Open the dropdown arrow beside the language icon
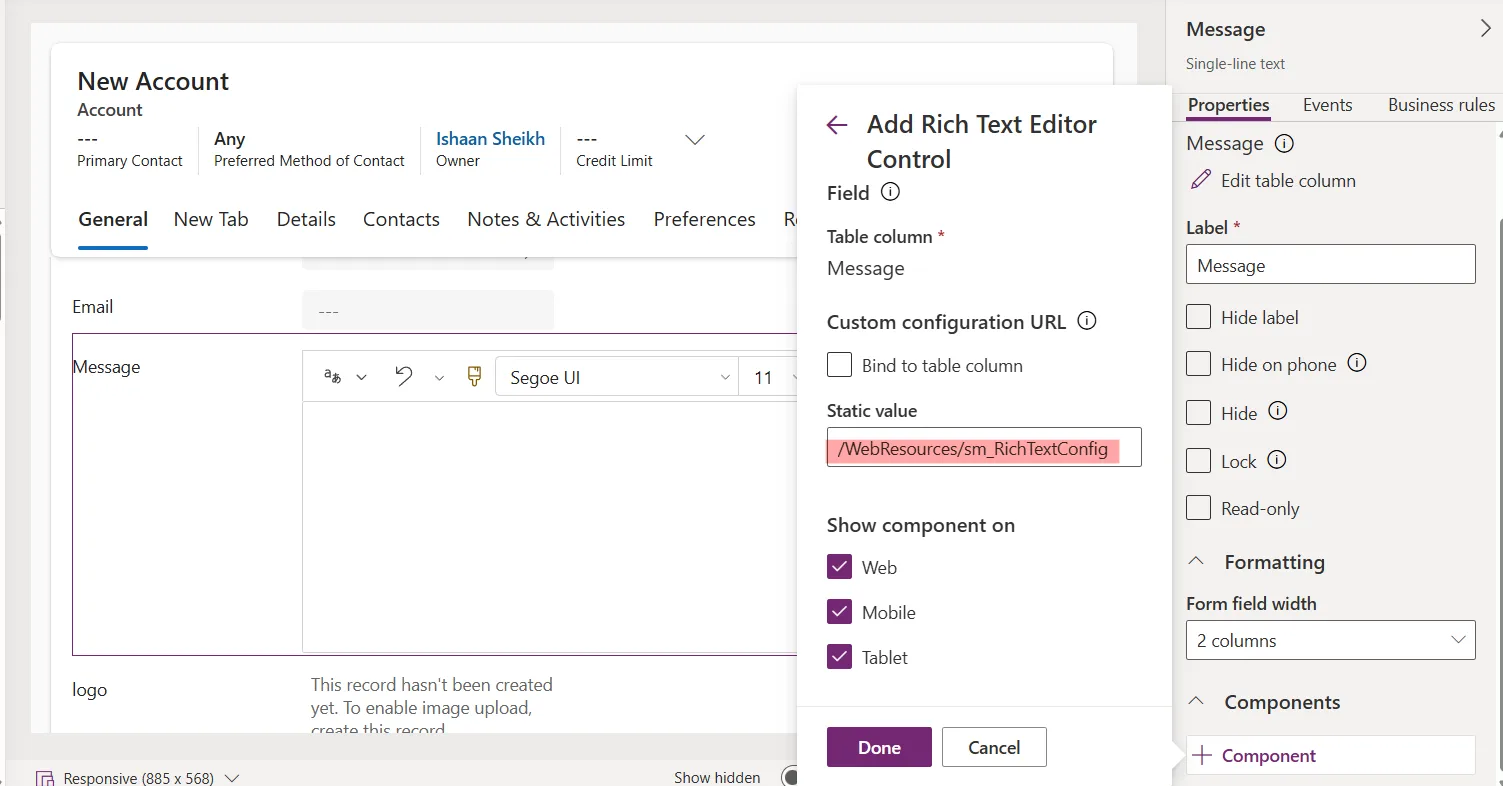 tap(362, 377)
